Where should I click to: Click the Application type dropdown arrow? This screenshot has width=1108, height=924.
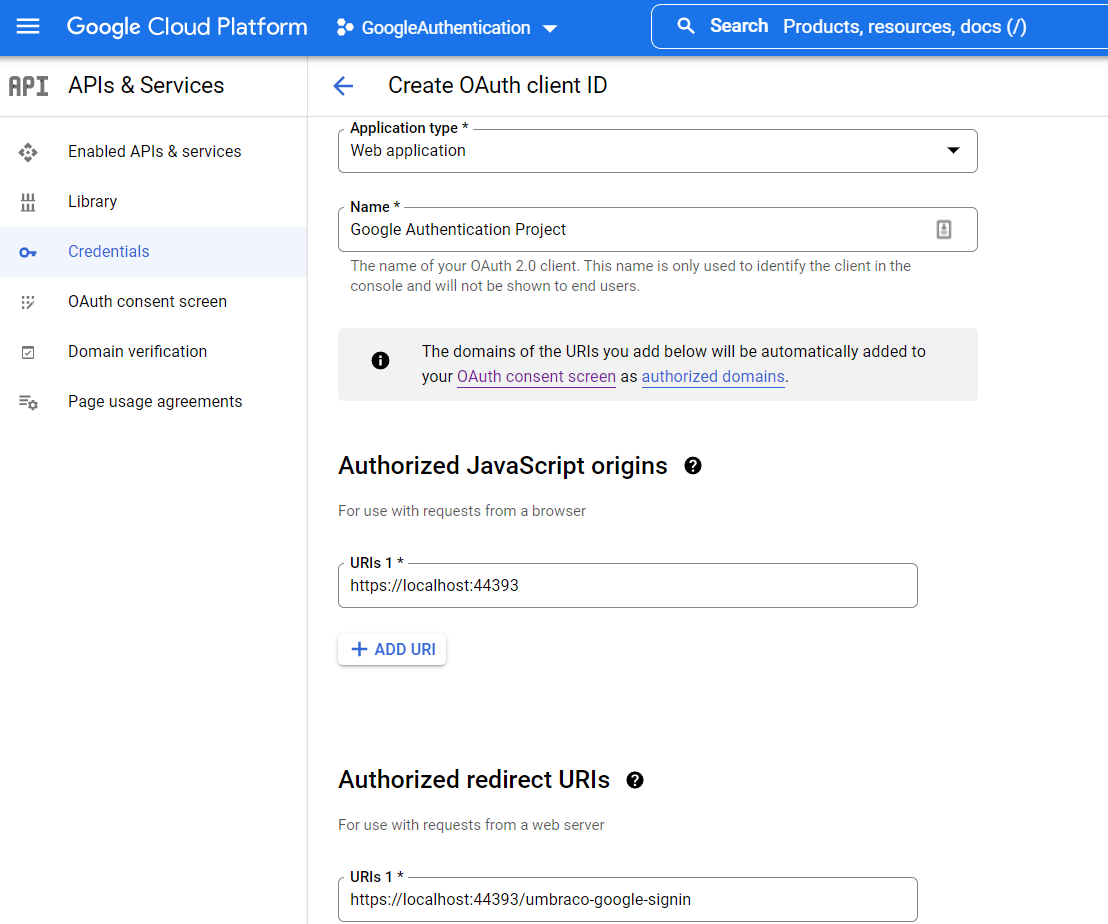pos(953,150)
